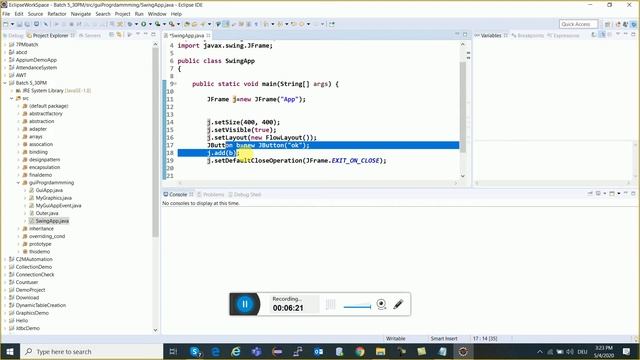The width and height of the screenshot is (640, 360).
Task: Toggle Show Logical Structure in Variables view
Action: tap(602, 35)
